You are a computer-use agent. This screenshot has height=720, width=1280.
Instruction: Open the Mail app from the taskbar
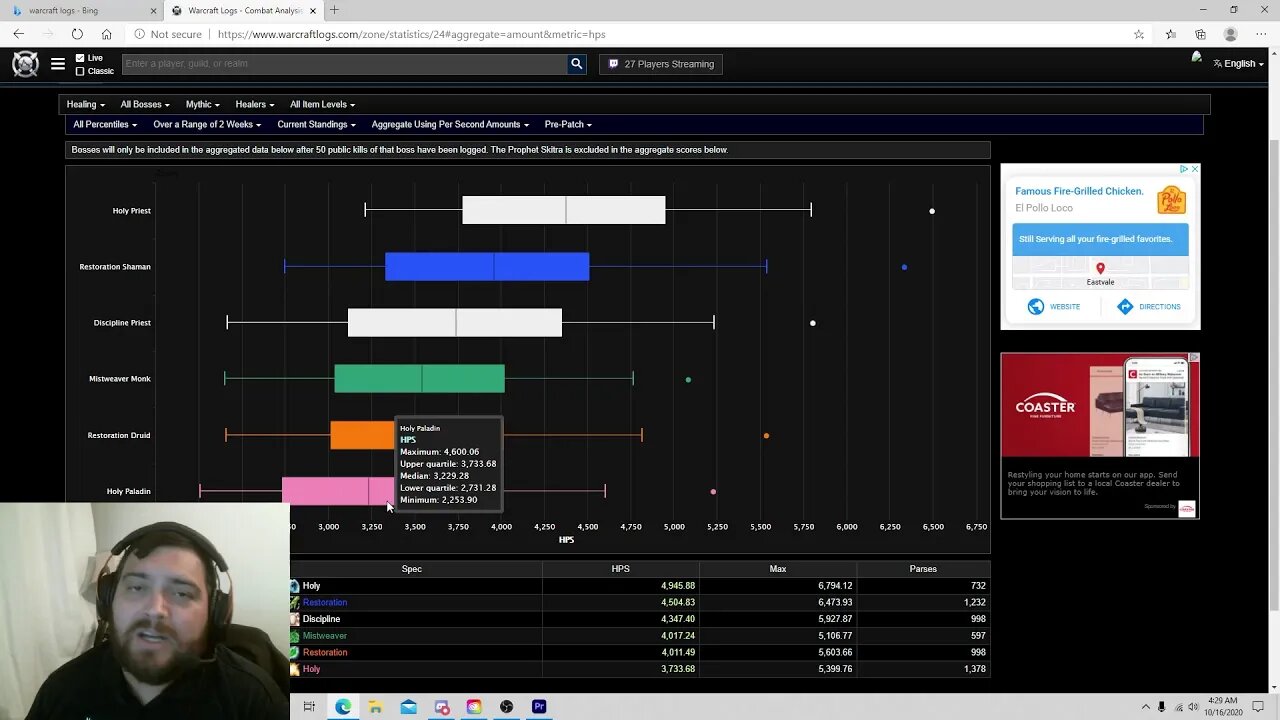point(409,707)
